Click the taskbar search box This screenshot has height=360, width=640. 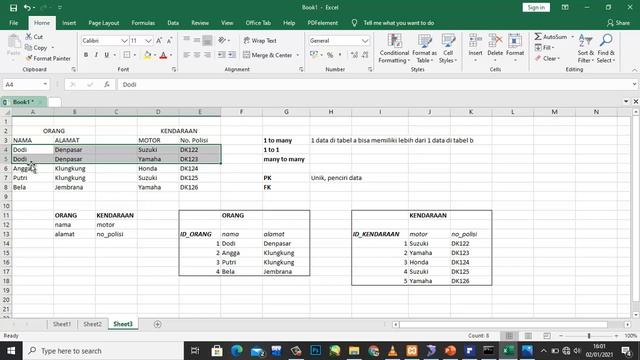pos(103,351)
